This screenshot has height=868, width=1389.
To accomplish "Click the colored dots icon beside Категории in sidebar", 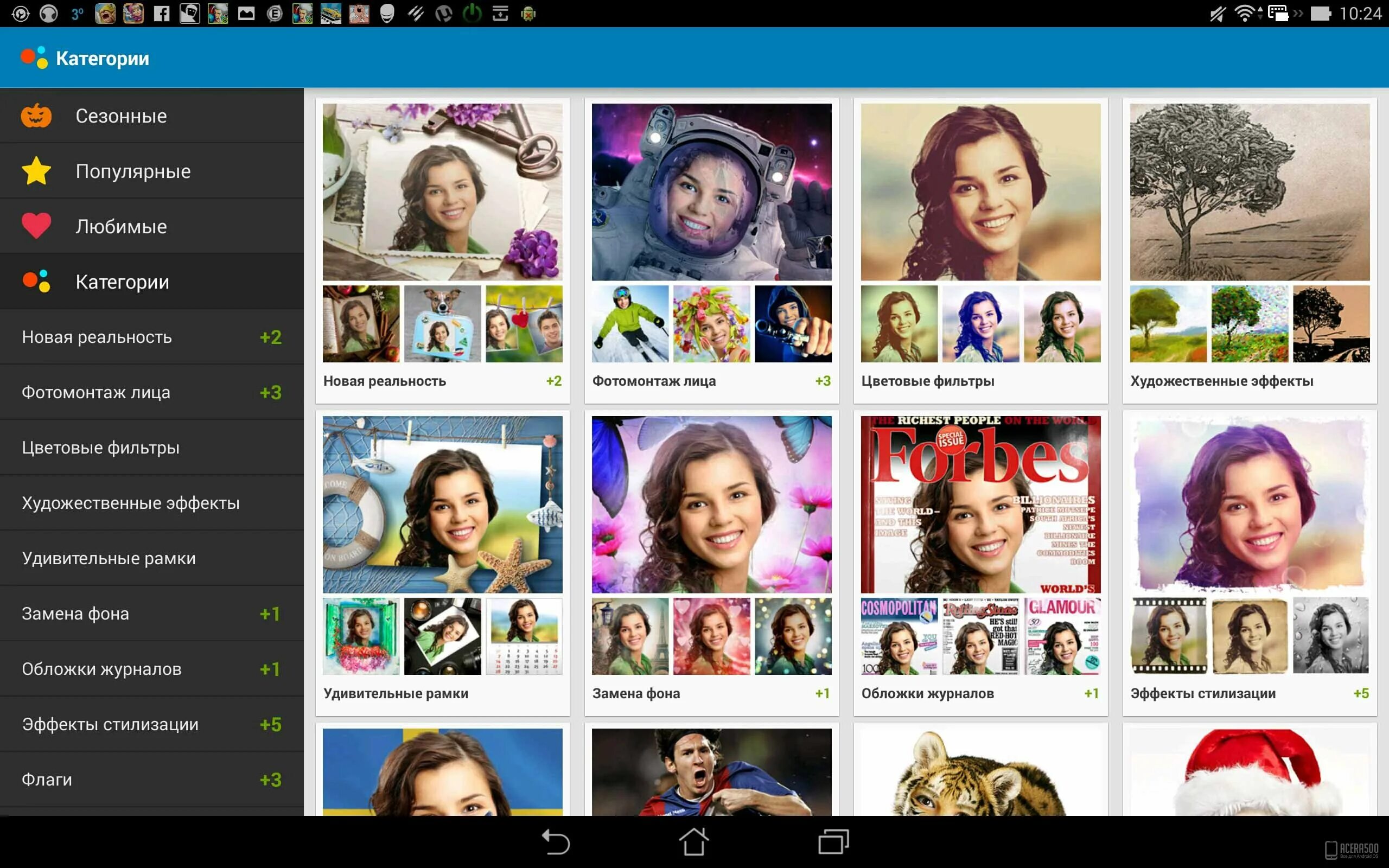I will pyautogui.click(x=36, y=282).
